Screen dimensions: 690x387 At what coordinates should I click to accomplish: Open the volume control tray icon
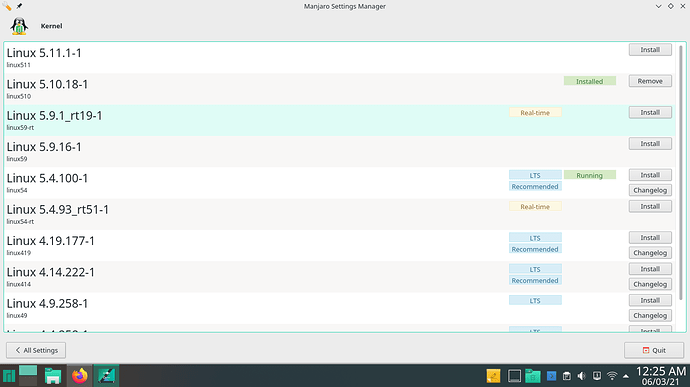click(582, 376)
